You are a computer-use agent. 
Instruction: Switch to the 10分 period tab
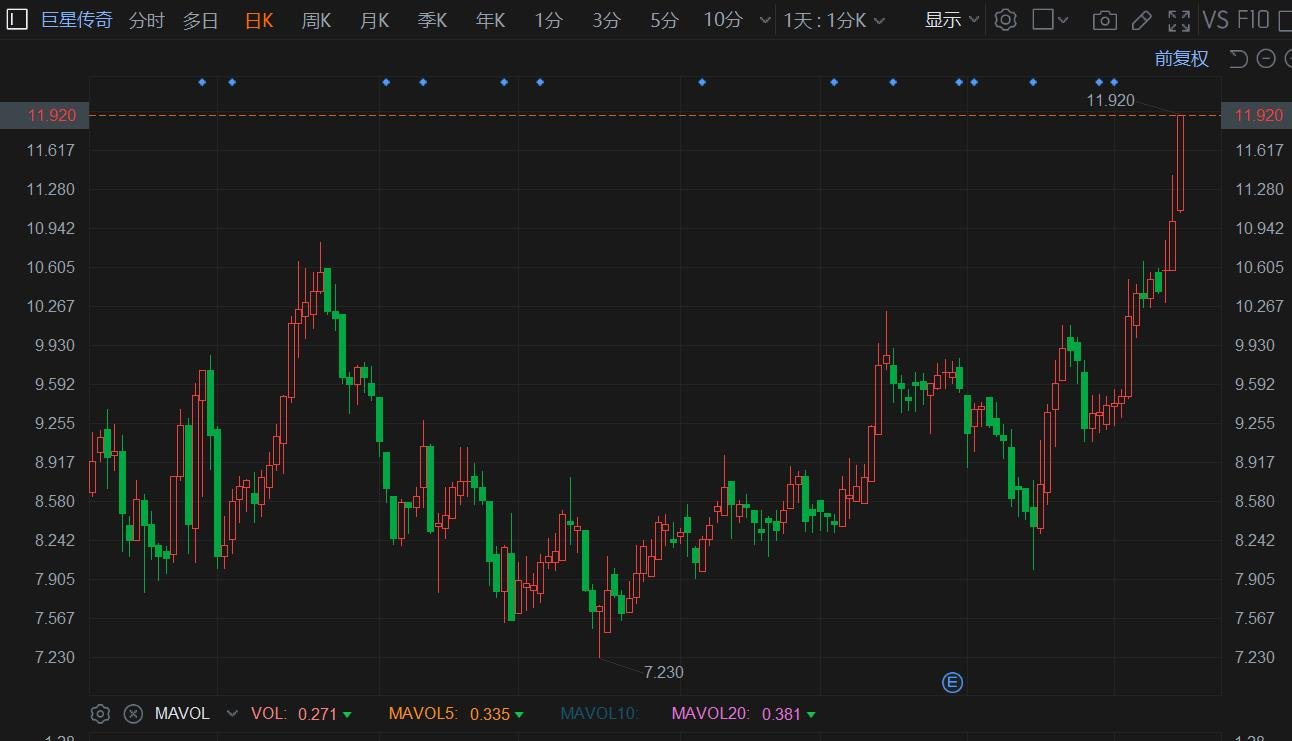tap(723, 20)
